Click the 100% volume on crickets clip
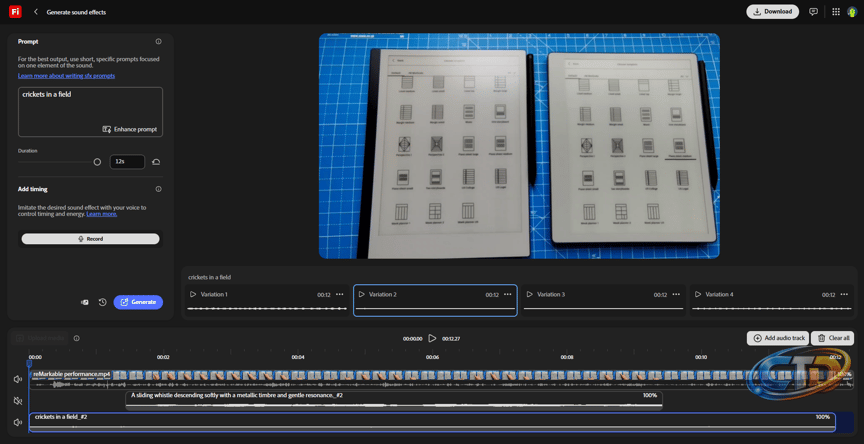Image resolution: width=864 pixels, height=444 pixels. click(823, 417)
